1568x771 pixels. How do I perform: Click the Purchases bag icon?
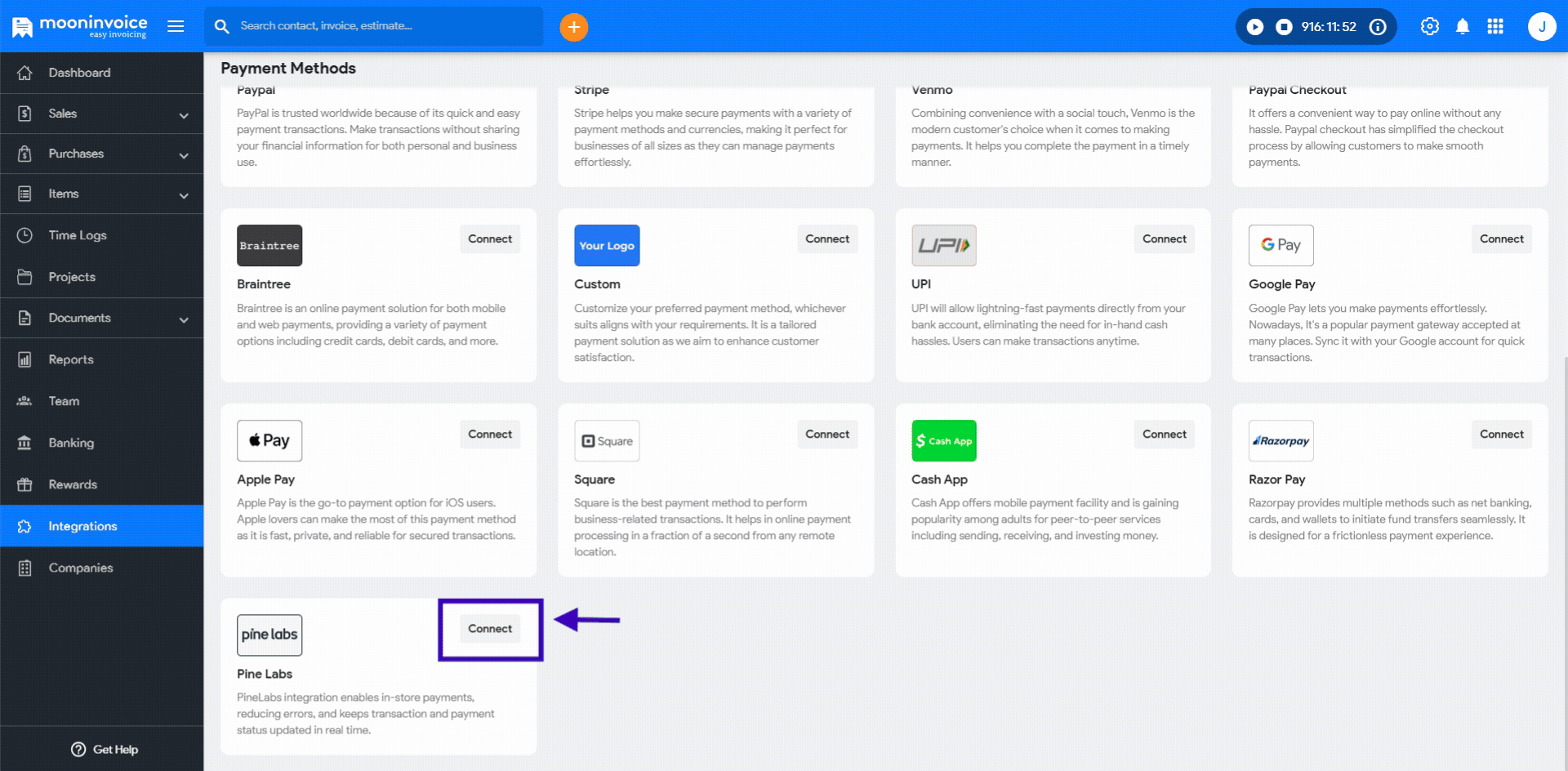pos(24,154)
